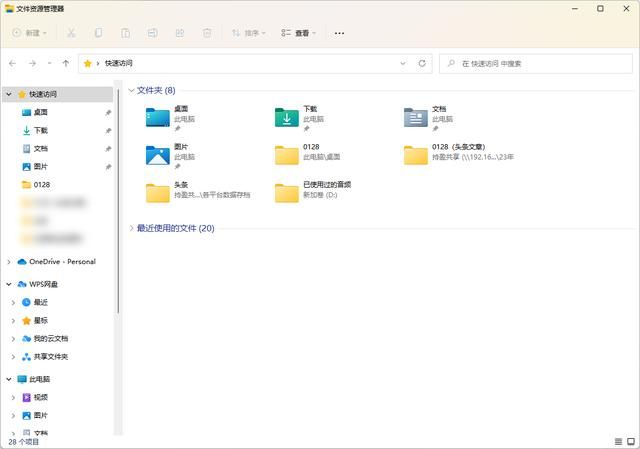
Task: Select the 下载 folder tile
Action: [x=300, y=118]
